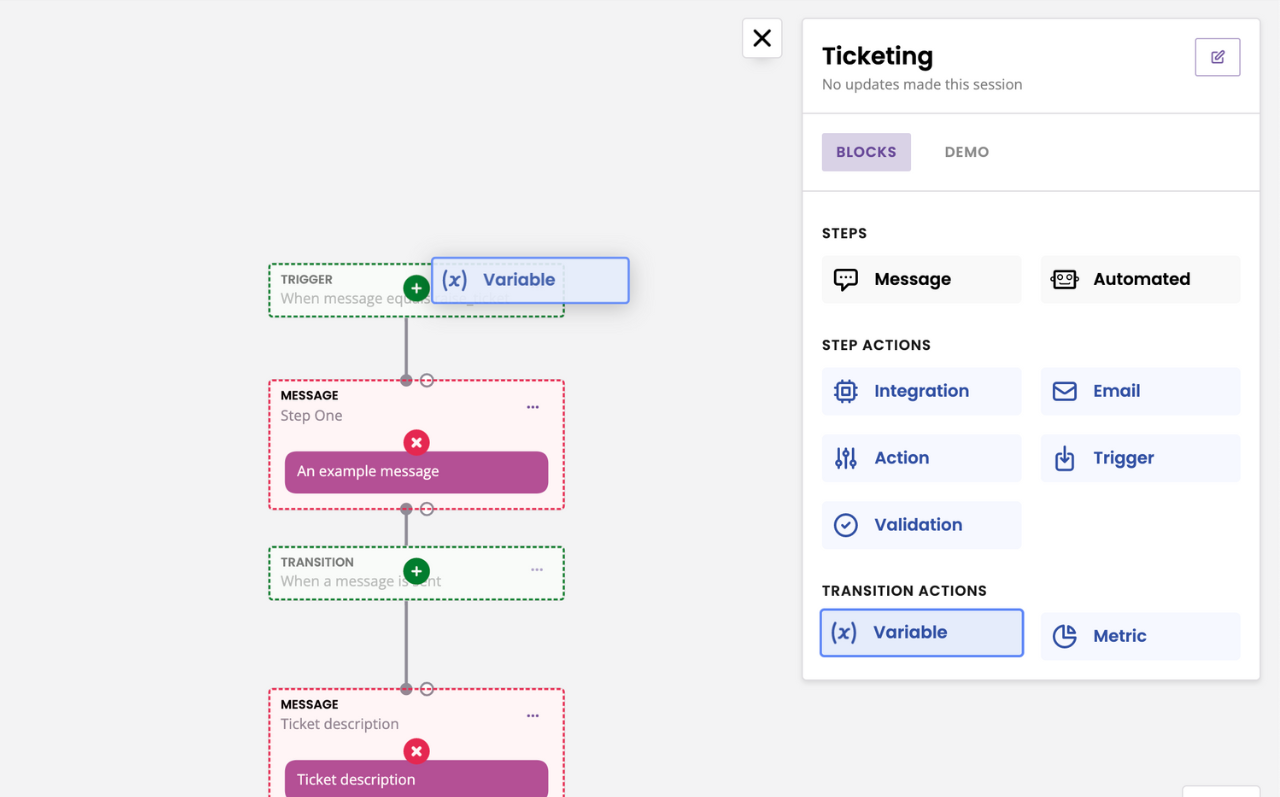1280x797 pixels.
Task: Click the Validation step action
Action: (921, 525)
